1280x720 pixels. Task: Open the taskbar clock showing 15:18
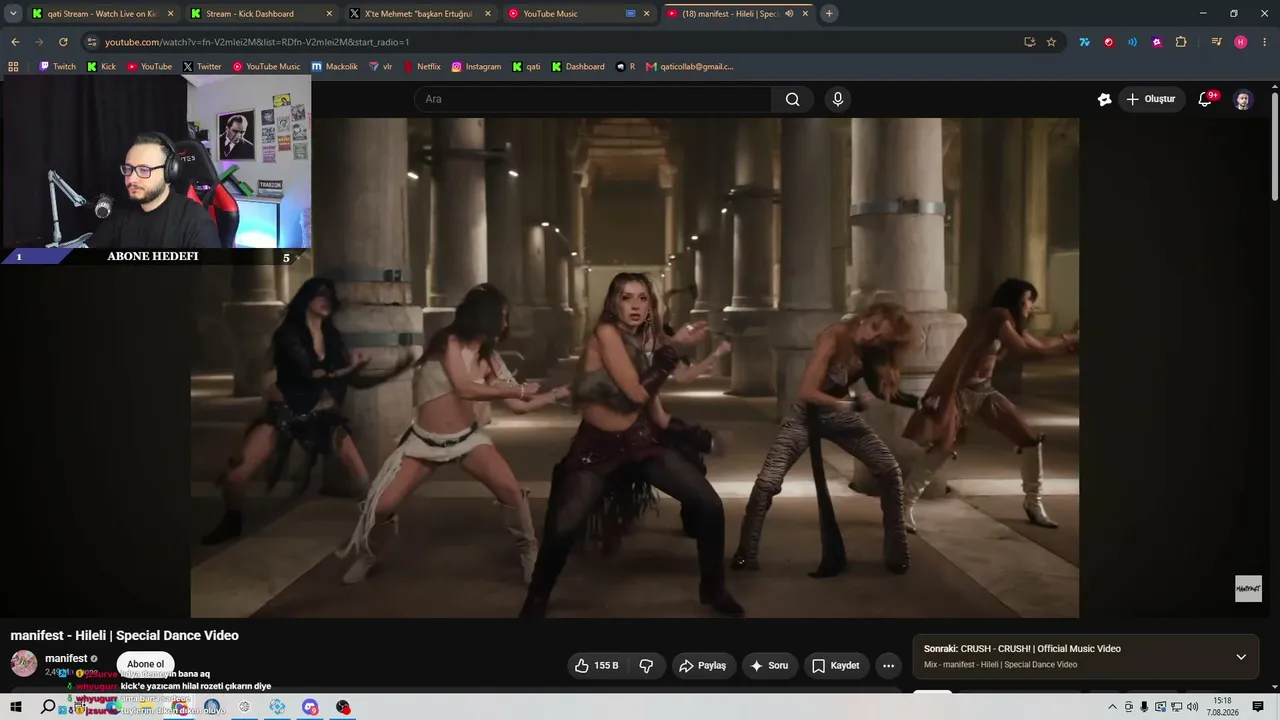pyautogui.click(x=1221, y=707)
